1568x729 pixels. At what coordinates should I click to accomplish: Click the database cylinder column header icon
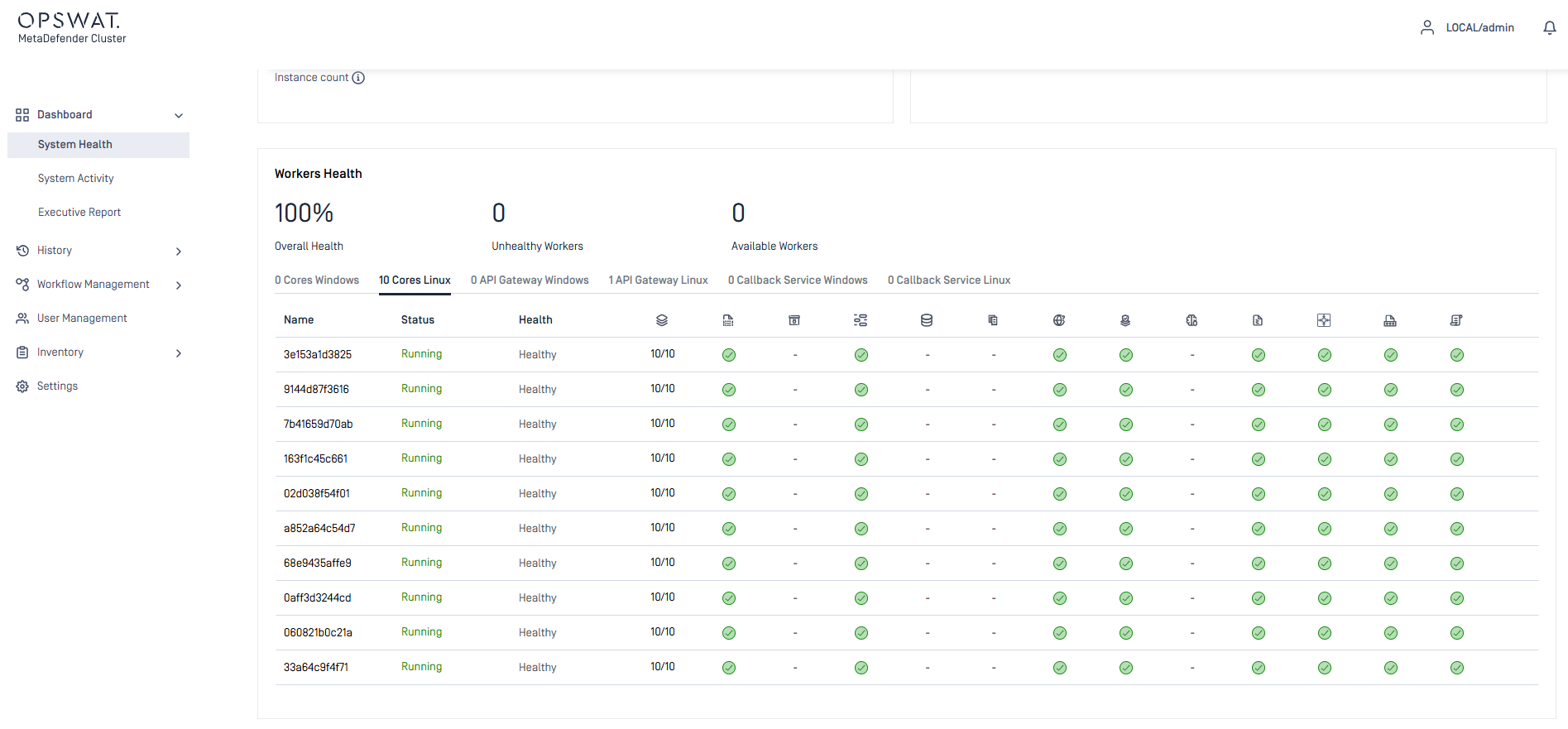click(927, 320)
